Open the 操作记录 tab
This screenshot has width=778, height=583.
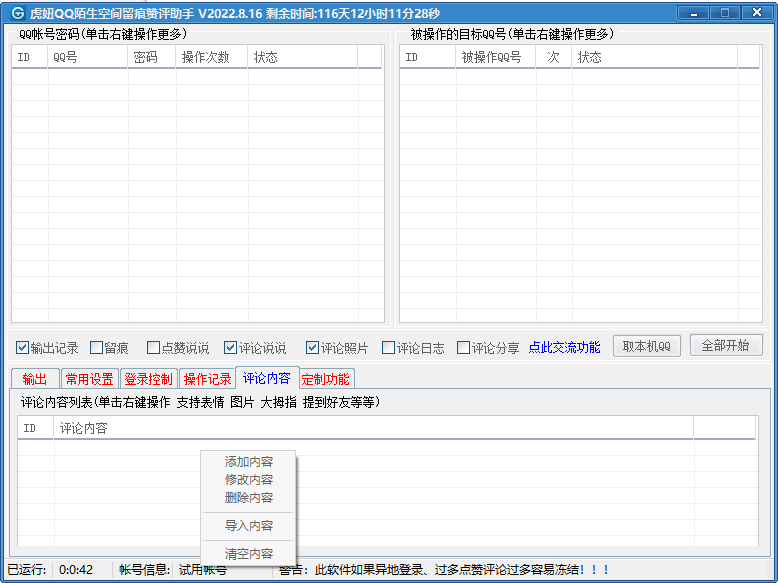tap(207, 379)
